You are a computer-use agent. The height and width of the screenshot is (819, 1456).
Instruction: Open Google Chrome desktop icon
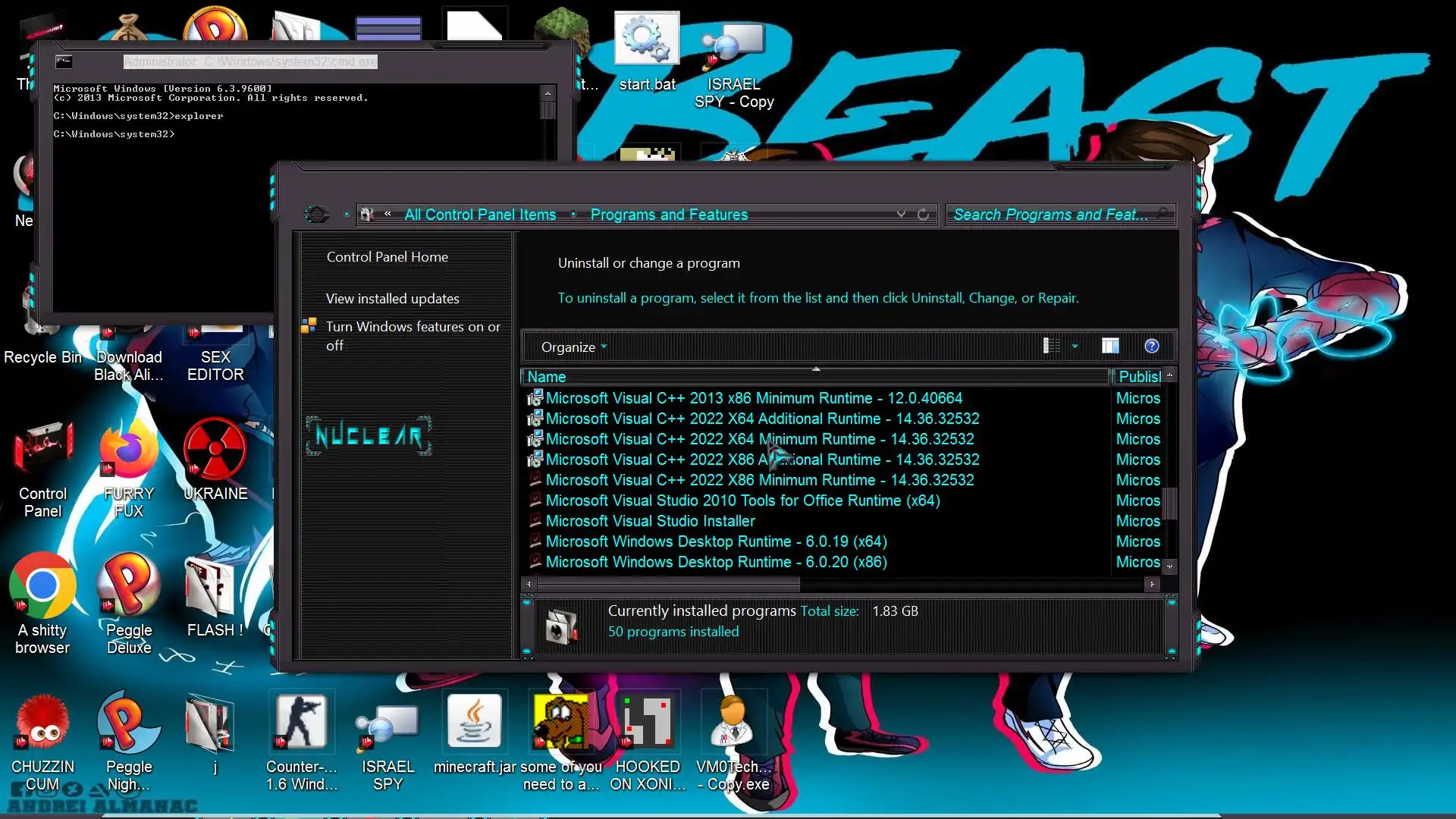[x=42, y=585]
